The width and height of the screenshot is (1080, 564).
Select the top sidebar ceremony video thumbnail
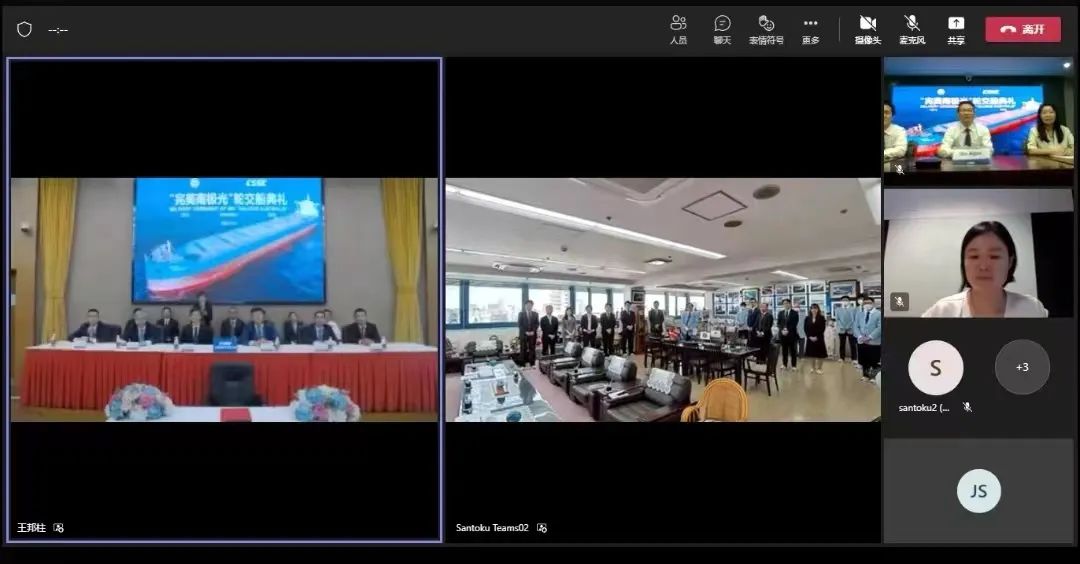pyautogui.click(x=978, y=120)
